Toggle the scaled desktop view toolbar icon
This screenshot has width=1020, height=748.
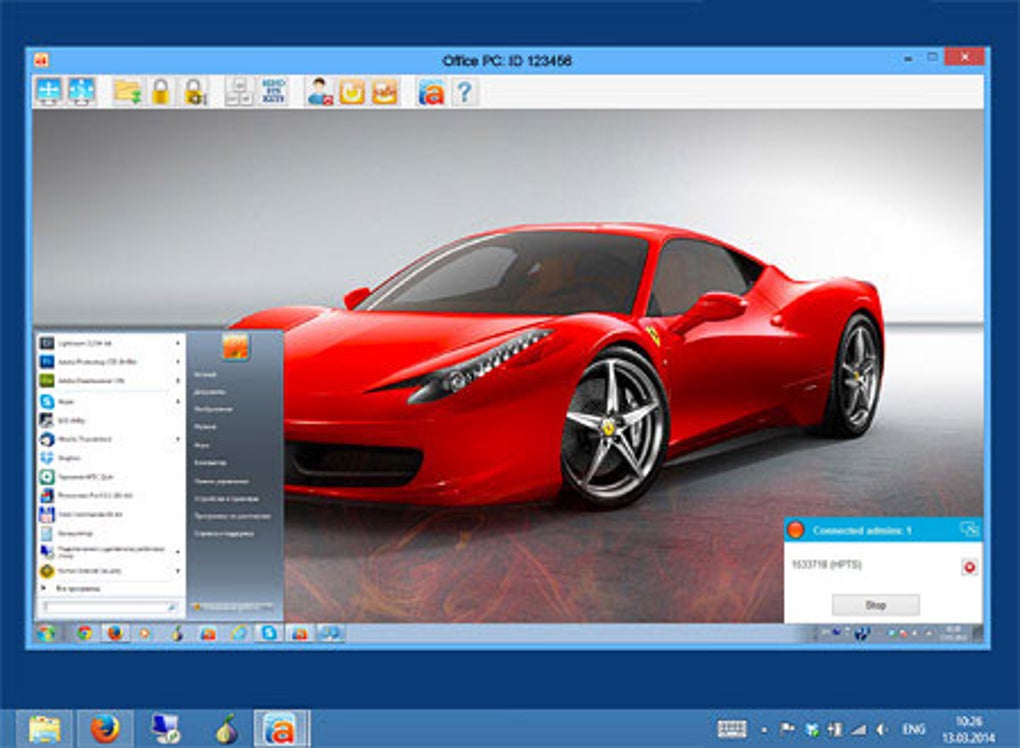(81, 91)
